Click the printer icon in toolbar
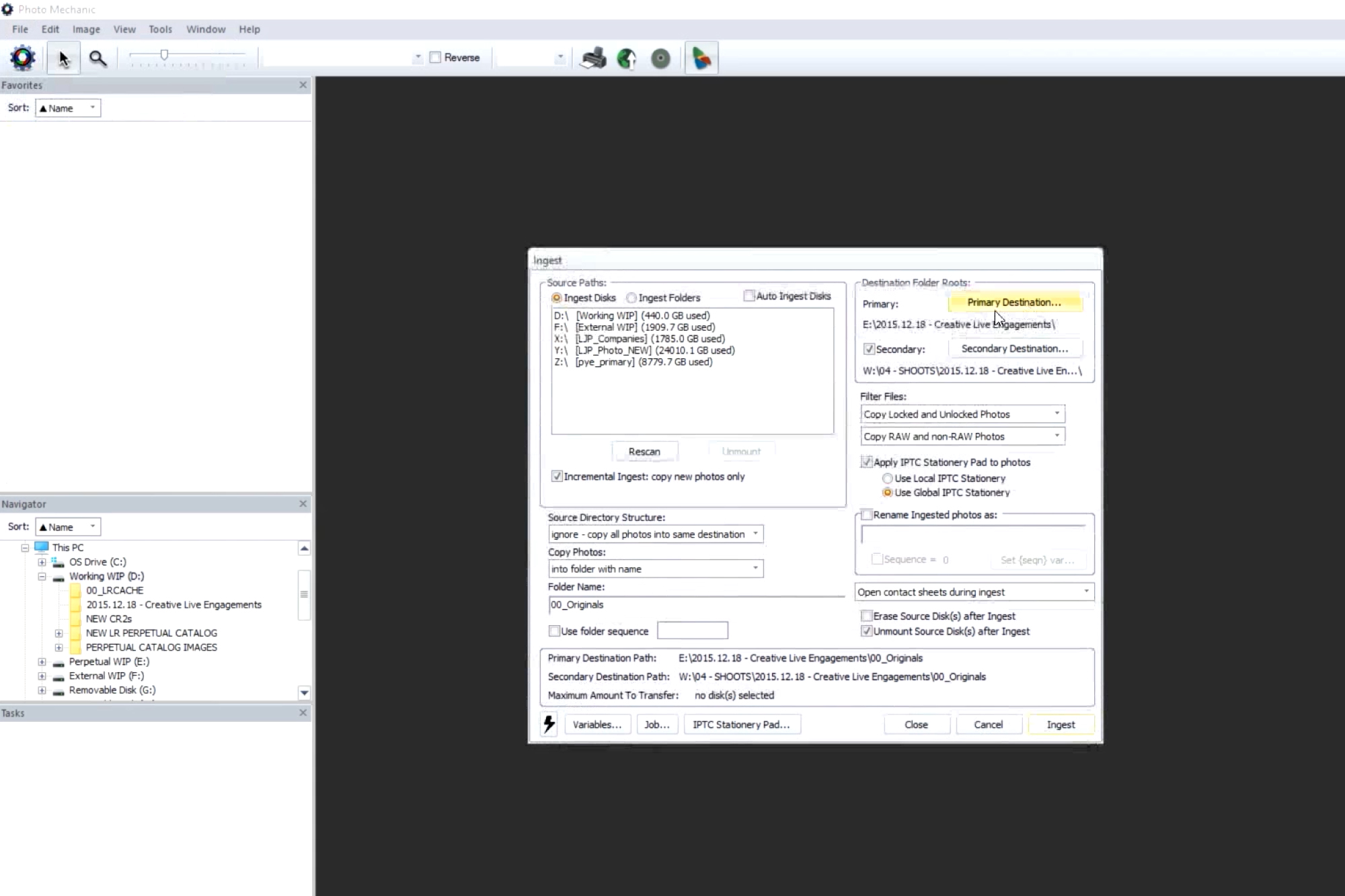1345x896 pixels. pyautogui.click(x=593, y=58)
